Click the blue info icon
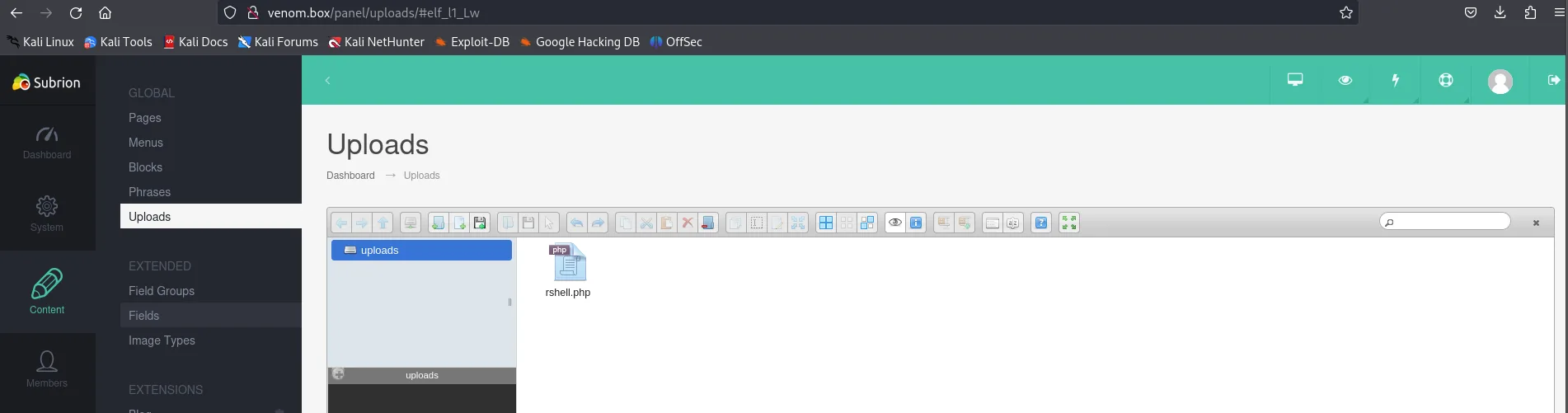1568x413 pixels. point(916,223)
